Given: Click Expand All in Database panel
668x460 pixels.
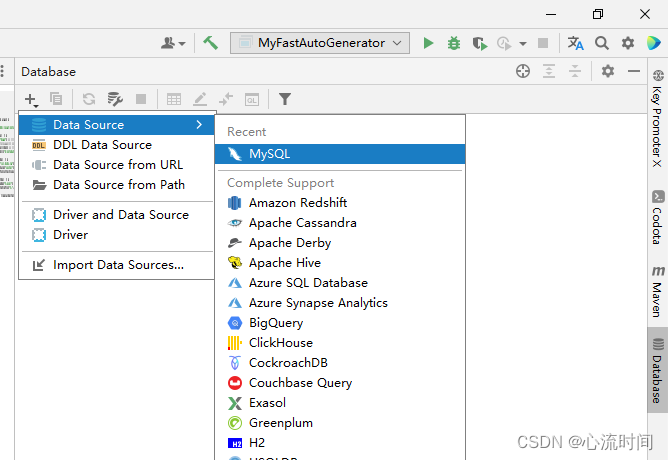Looking at the screenshot, I should pos(549,71).
